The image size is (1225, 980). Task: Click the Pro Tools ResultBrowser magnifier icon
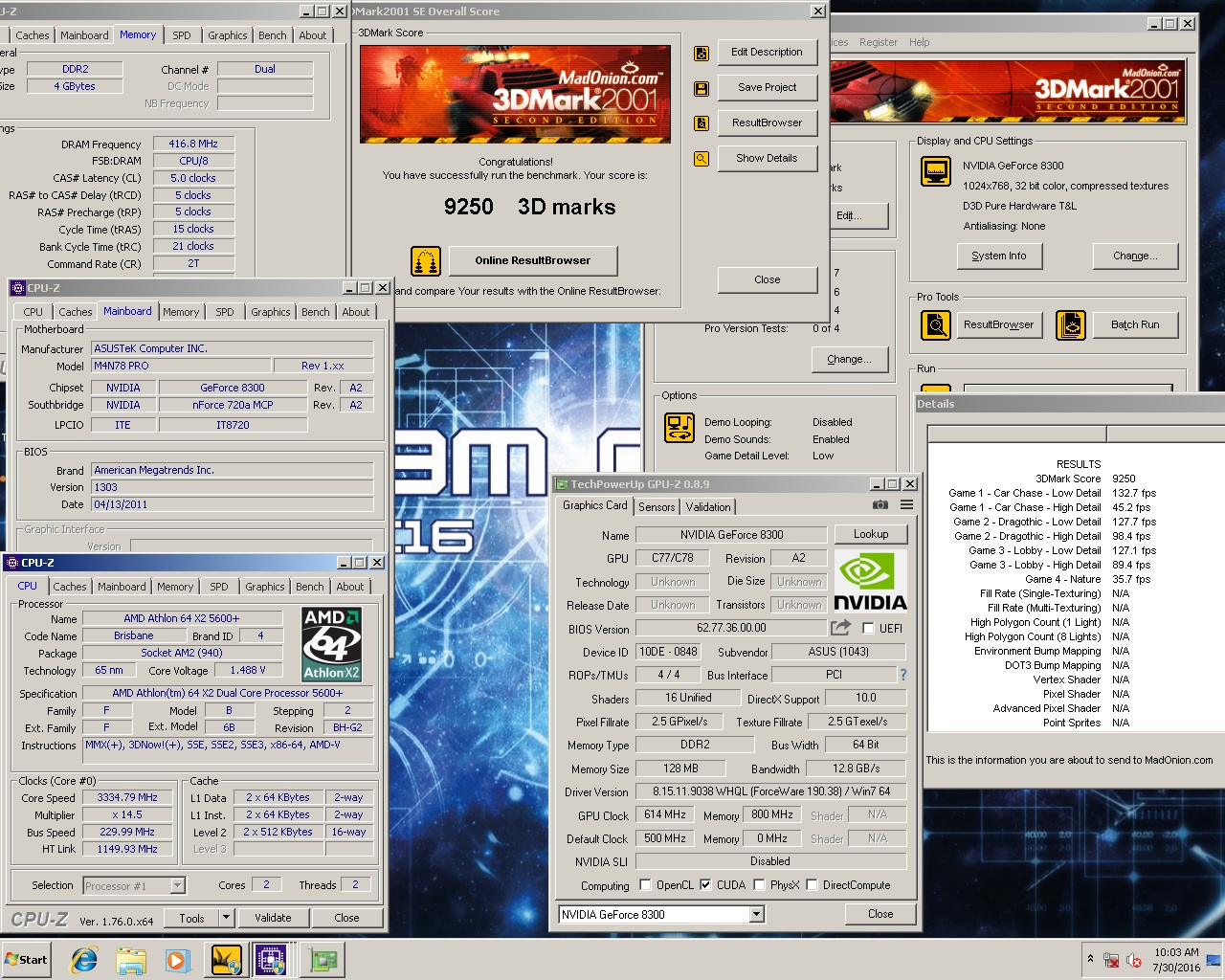(935, 325)
